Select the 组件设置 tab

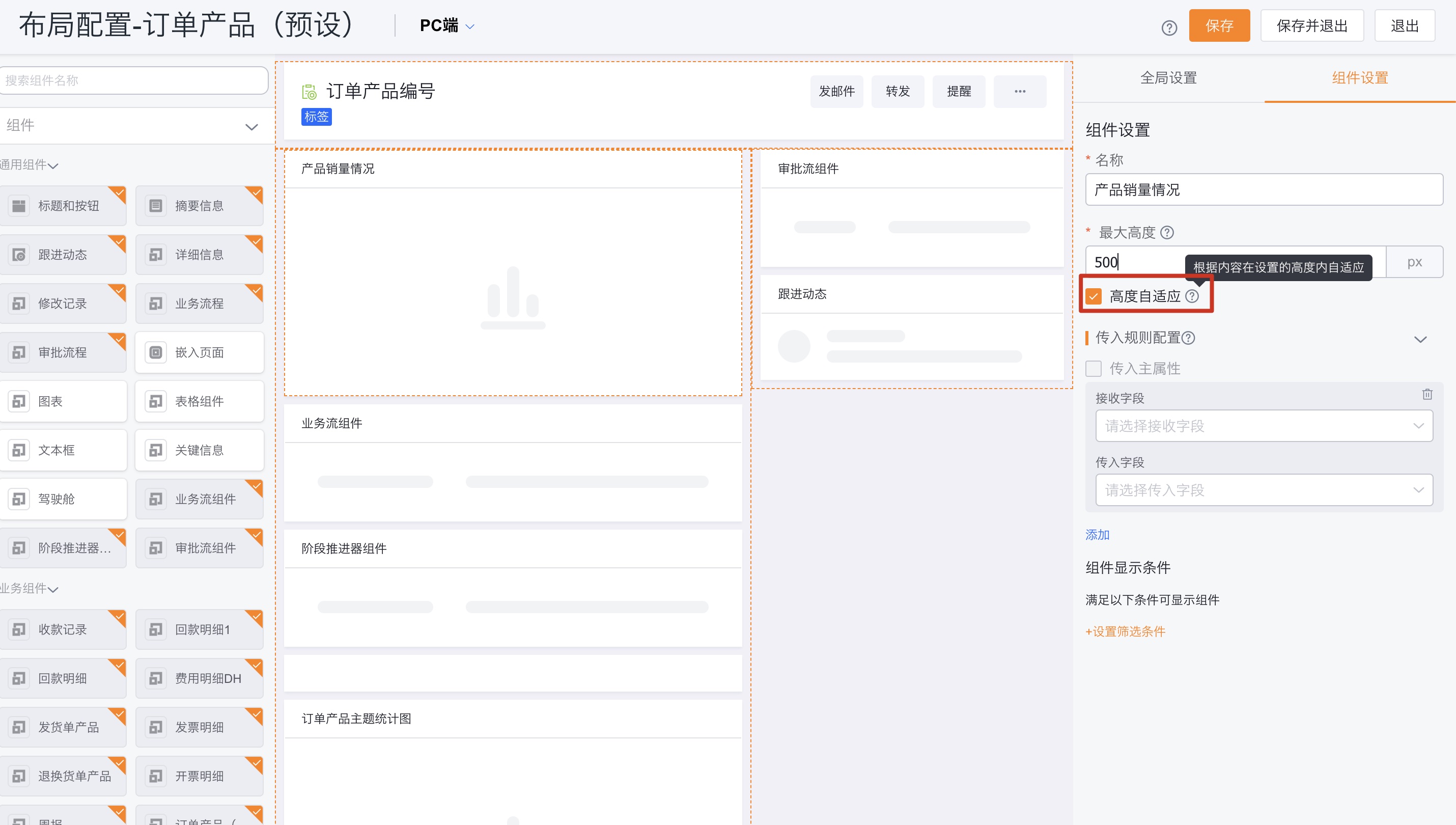(x=1359, y=77)
